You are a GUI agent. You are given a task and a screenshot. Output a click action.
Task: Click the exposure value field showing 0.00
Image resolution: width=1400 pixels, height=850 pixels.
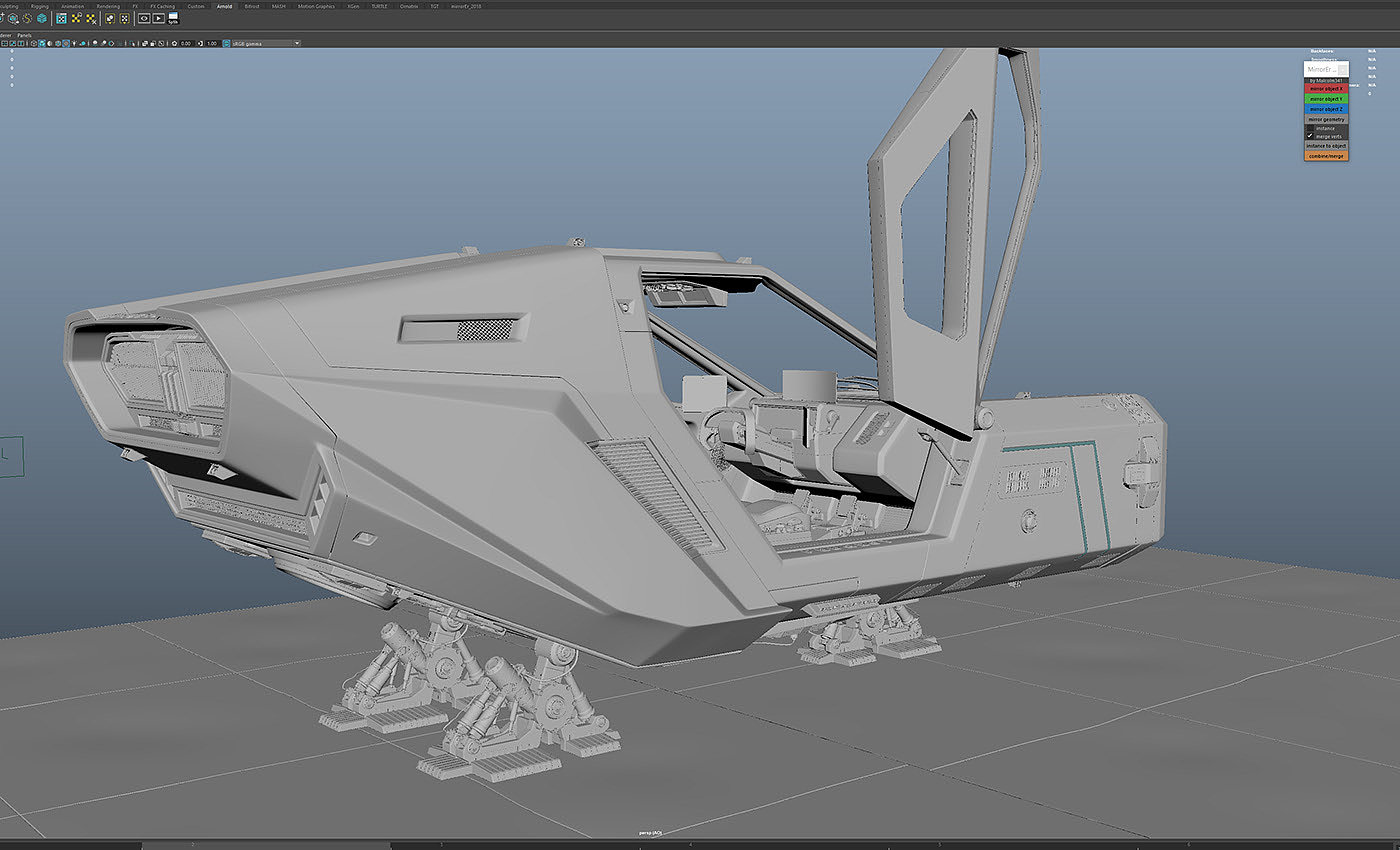(x=186, y=43)
